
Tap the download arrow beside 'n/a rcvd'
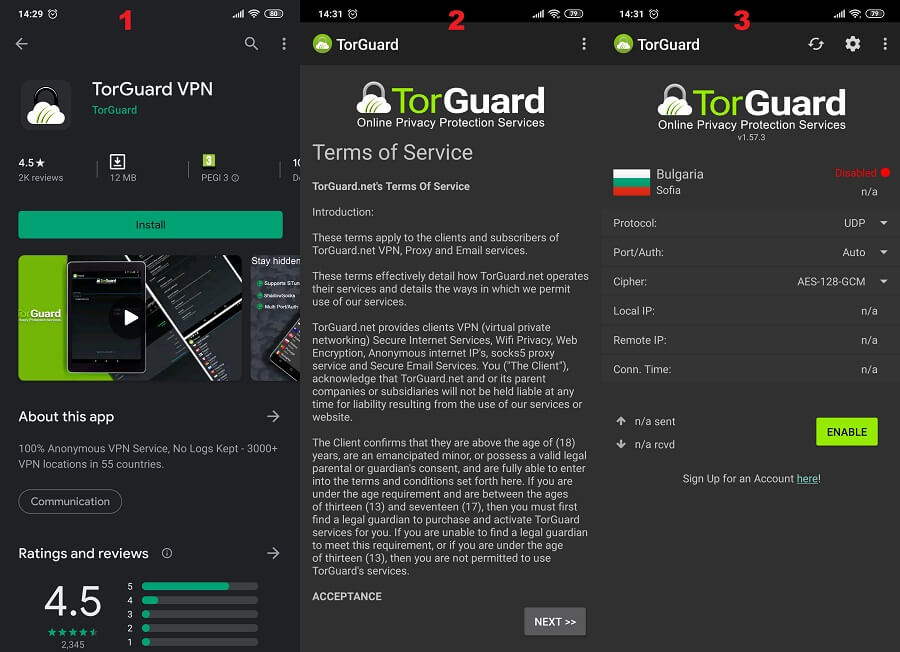point(620,444)
